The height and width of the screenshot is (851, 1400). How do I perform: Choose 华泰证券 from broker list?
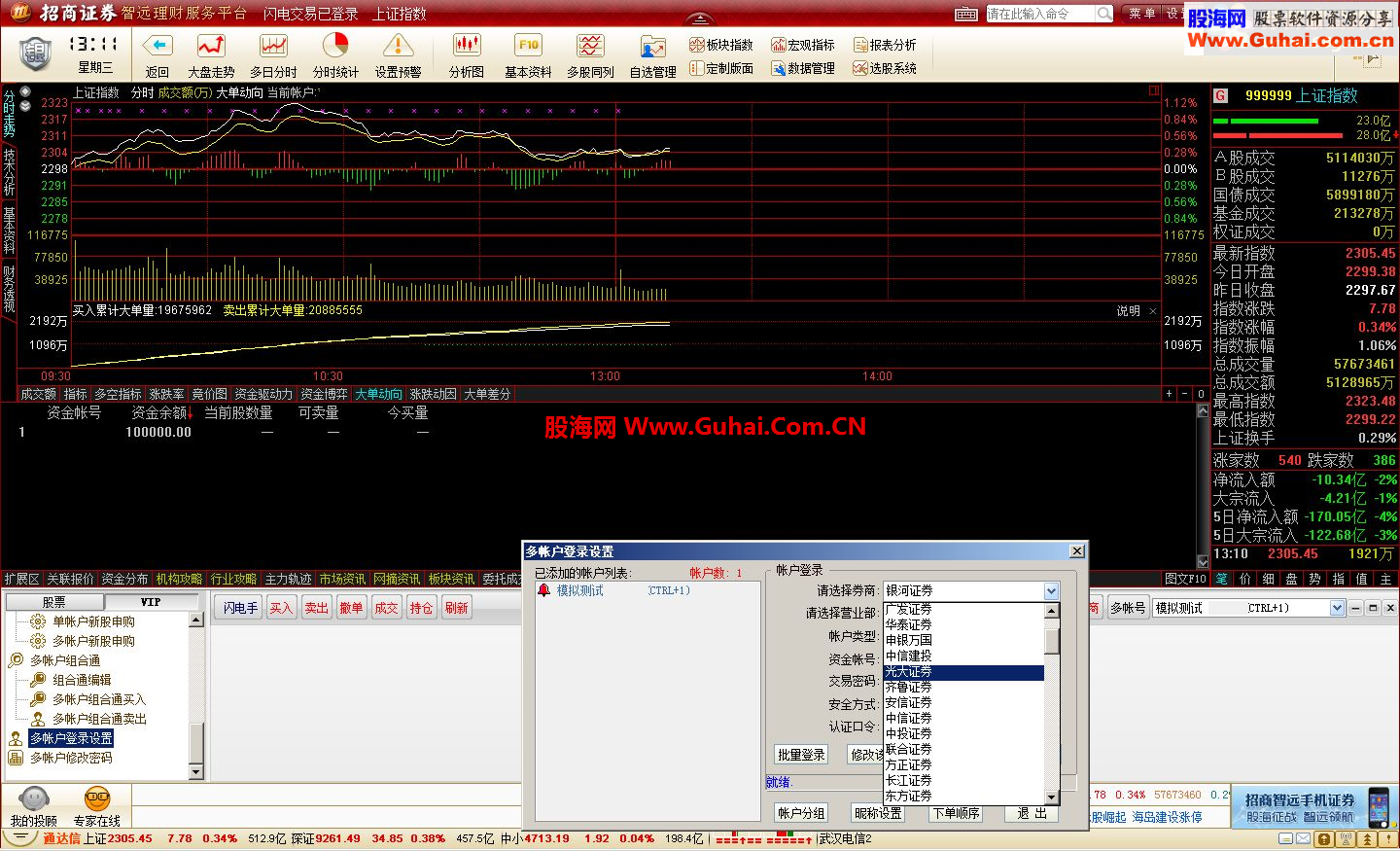(963, 624)
